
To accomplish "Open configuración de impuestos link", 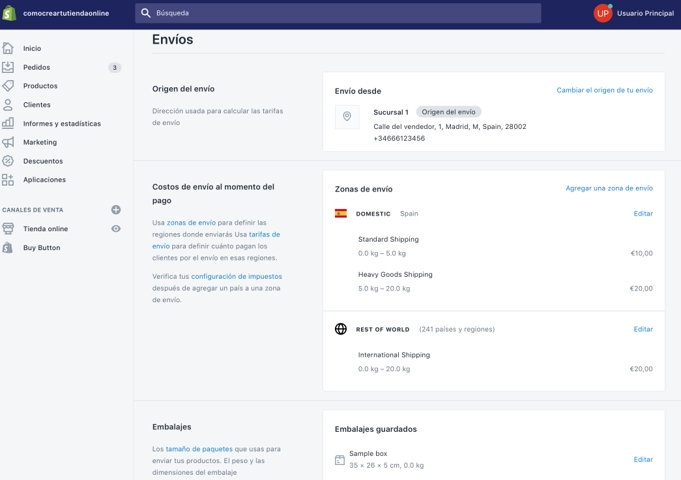I will click(x=236, y=276).
